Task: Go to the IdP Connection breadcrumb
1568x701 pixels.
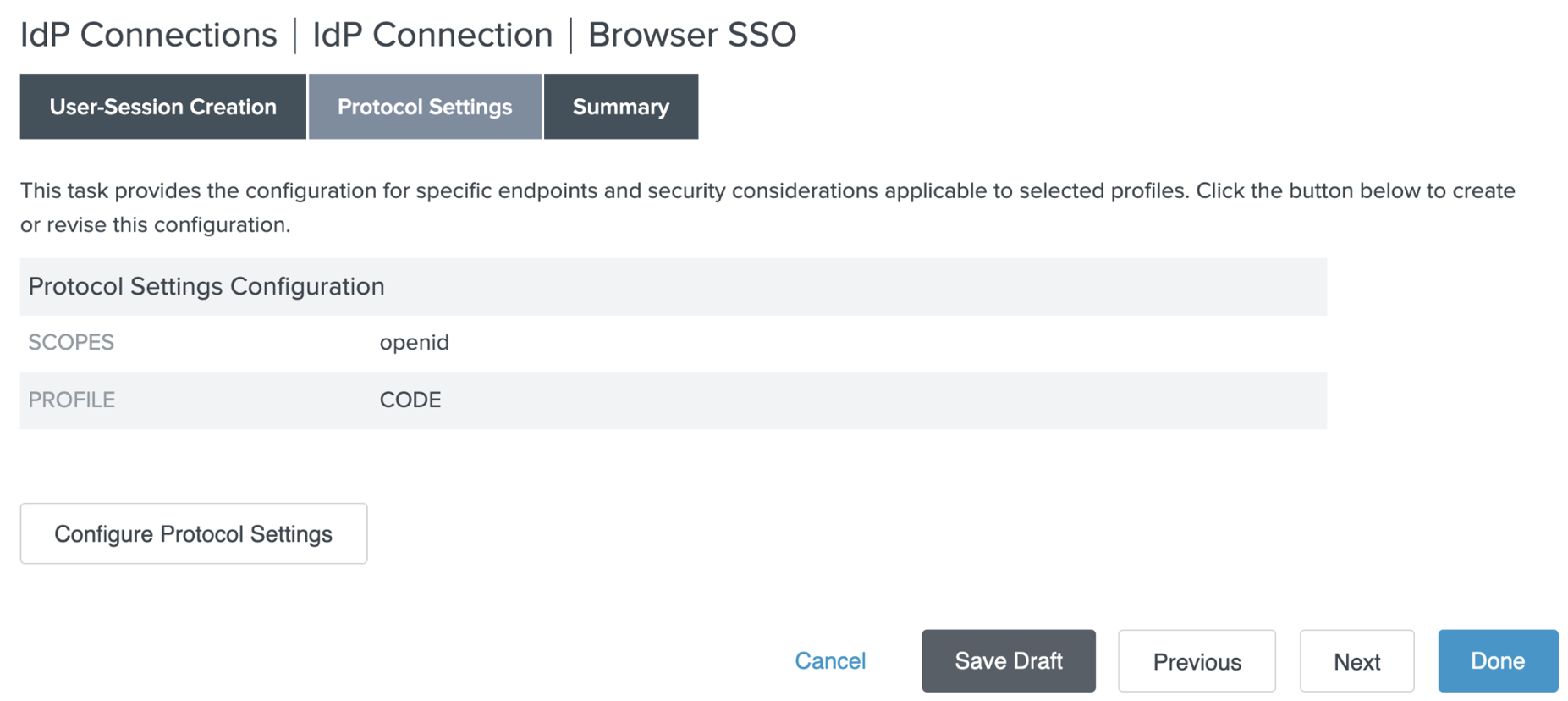Action: [432, 35]
